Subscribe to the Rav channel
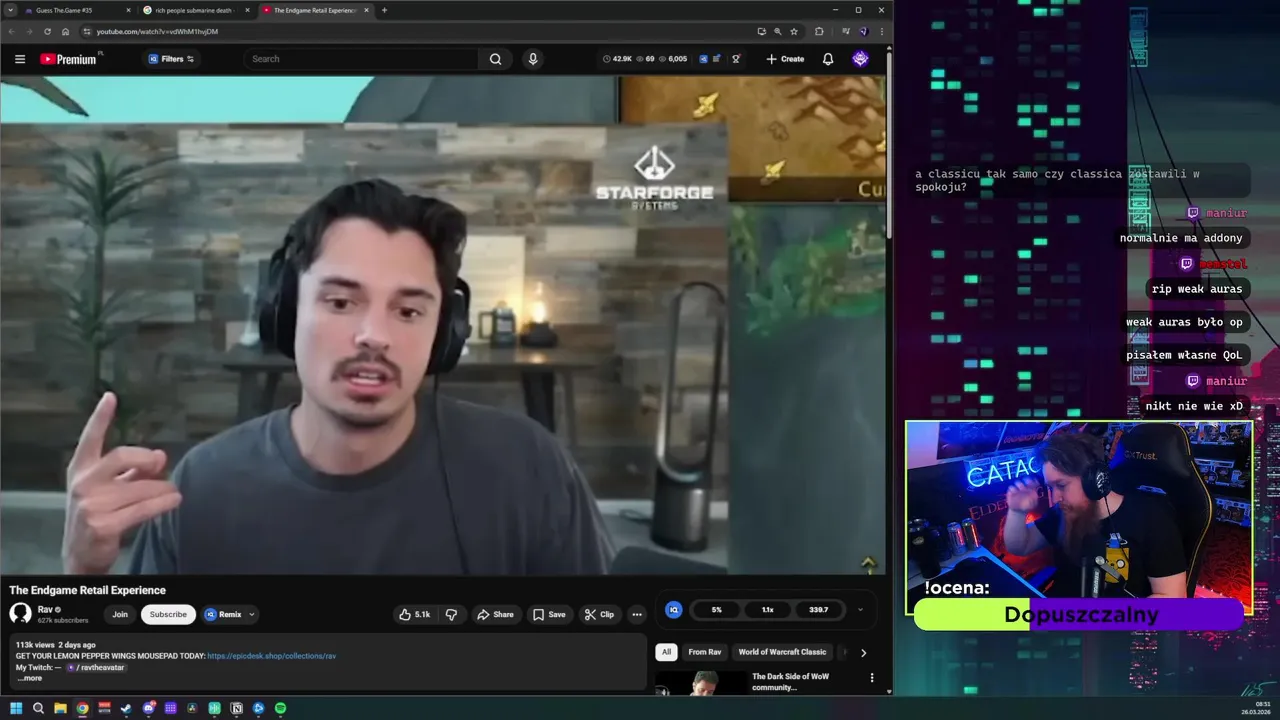1280x720 pixels. point(168,614)
